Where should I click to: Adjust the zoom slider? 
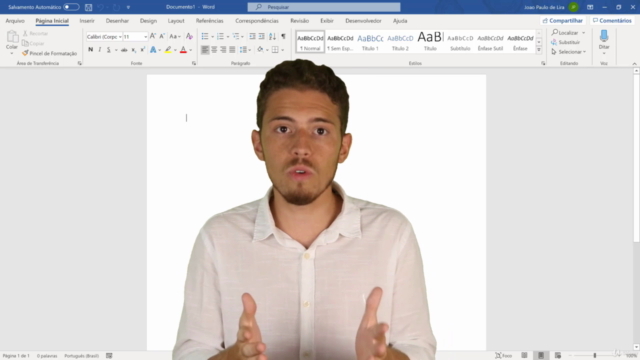(x=595, y=356)
